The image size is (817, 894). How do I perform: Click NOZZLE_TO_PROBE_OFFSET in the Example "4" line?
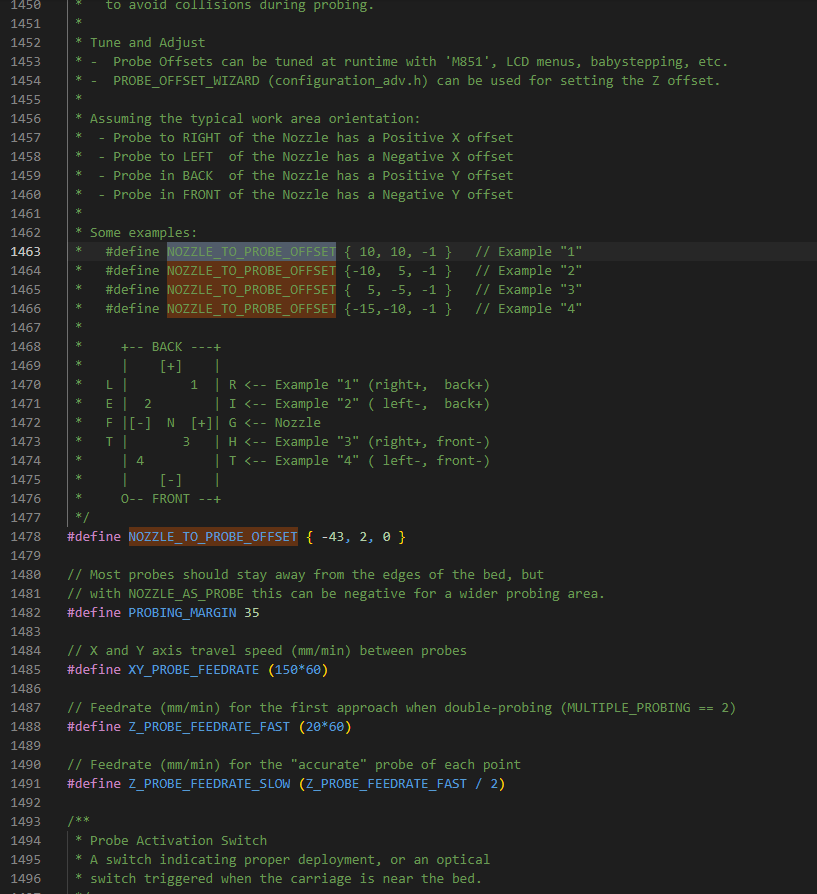click(x=251, y=308)
